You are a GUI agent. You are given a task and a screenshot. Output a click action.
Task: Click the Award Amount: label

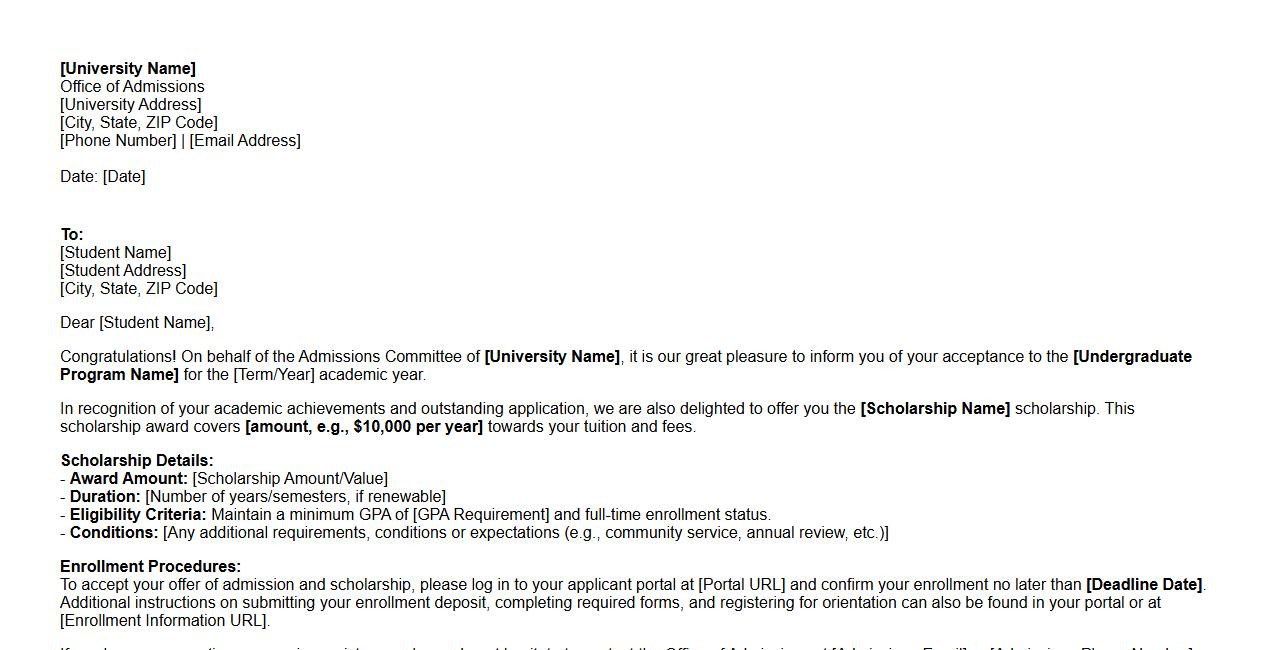tap(128, 478)
